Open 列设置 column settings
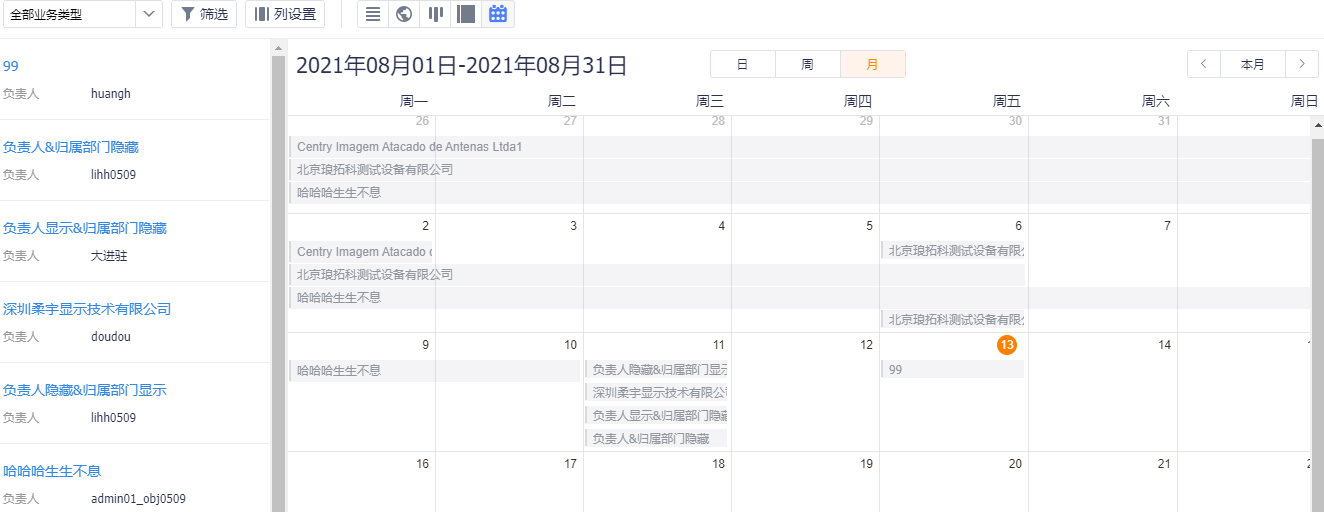This screenshot has height=512, width=1324. point(285,14)
